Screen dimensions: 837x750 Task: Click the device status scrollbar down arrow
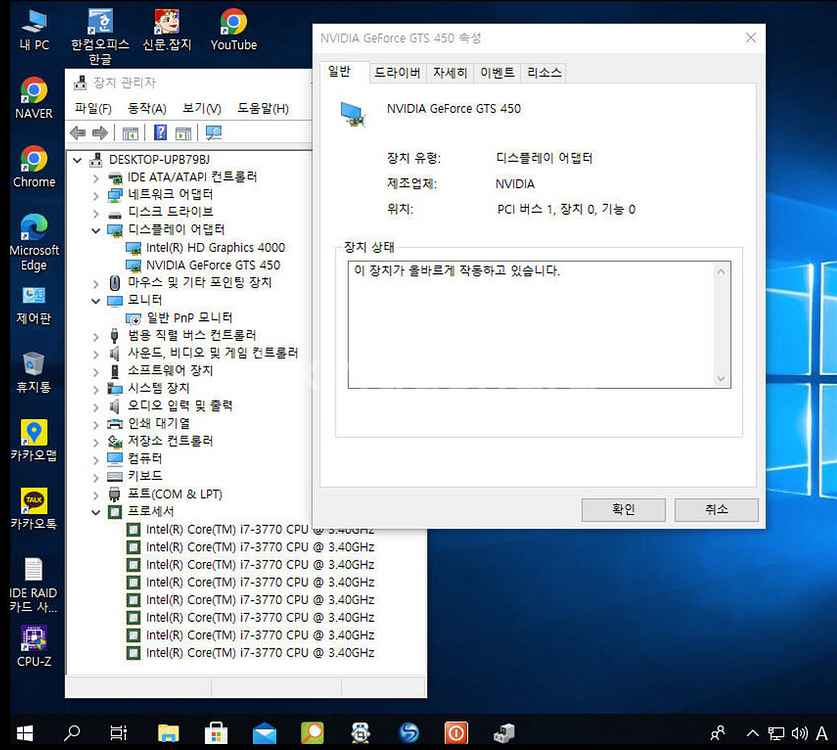721,379
